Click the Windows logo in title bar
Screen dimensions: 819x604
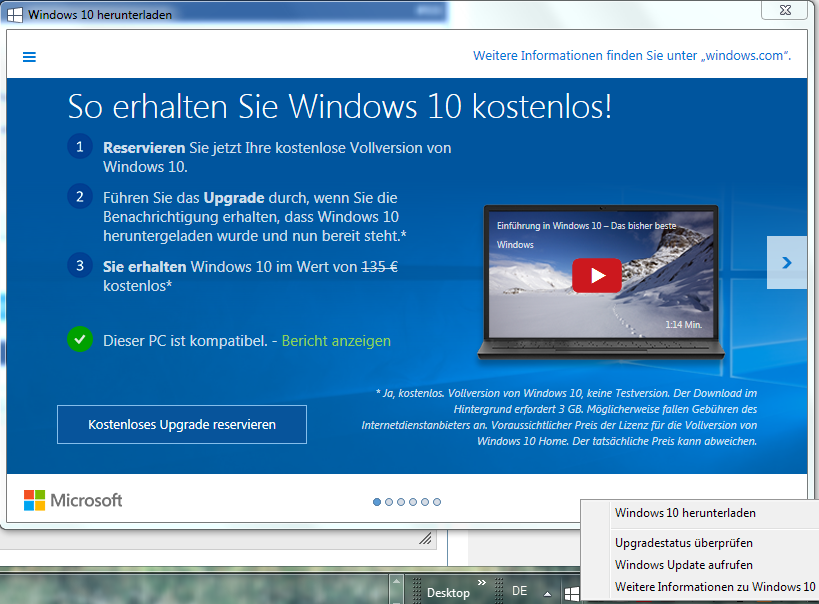tap(15, 15)
